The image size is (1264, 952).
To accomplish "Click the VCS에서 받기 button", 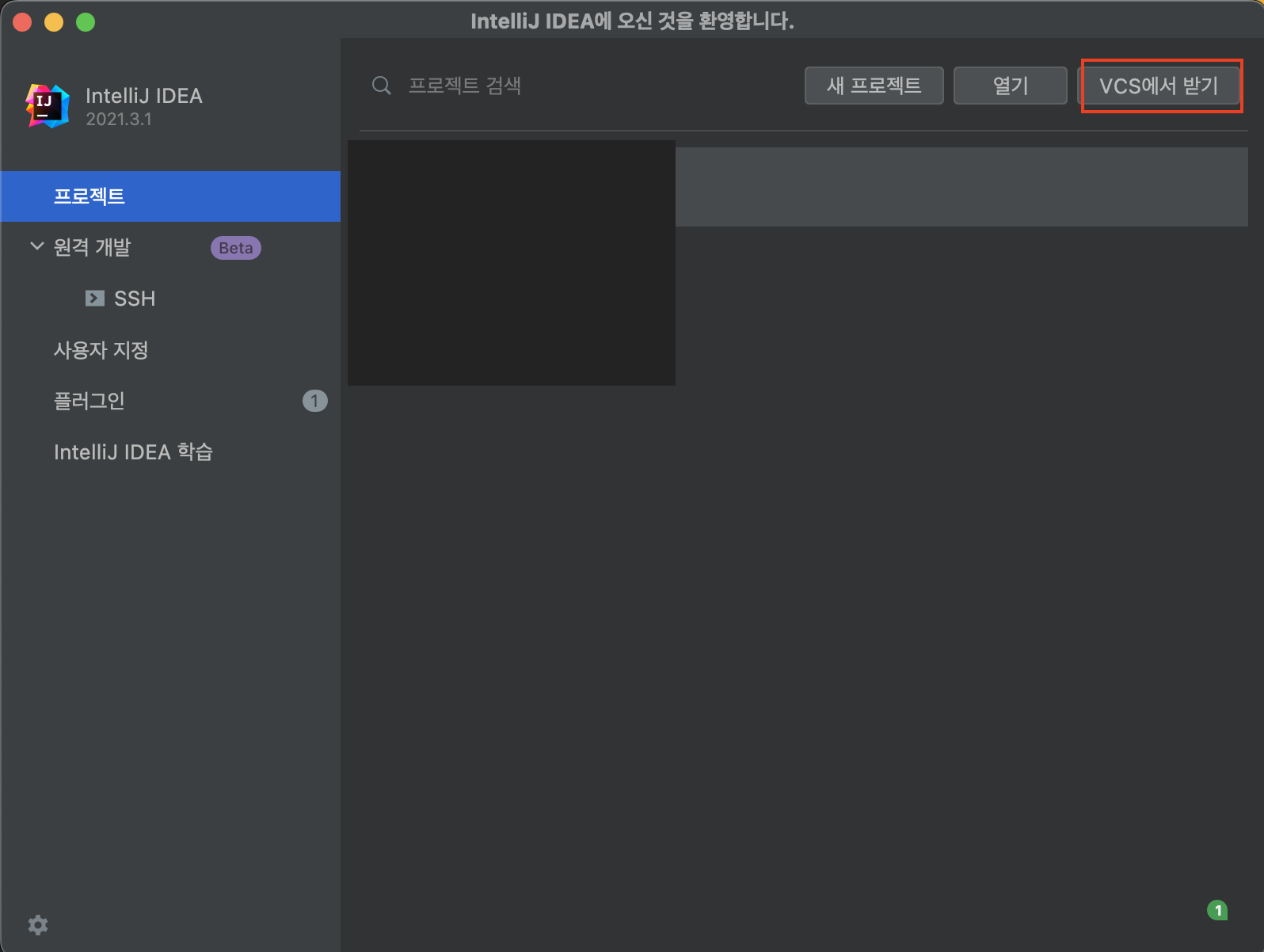I will (x=1159, y=86).
